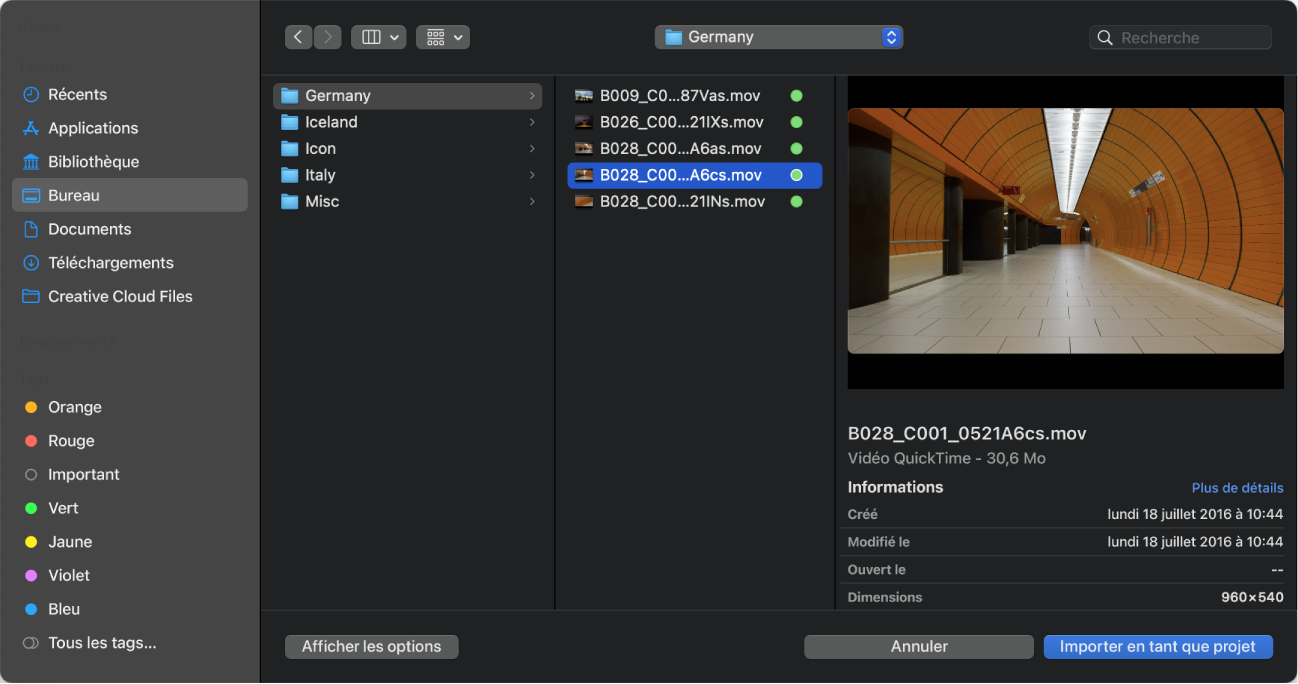Select file B009_C0...87Vas.mov
This screenshot has height=684, width=1298.
click(679, 96)
